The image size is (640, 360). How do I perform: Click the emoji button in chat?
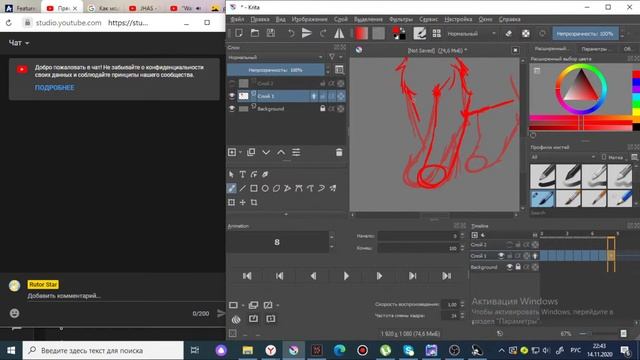14,313
